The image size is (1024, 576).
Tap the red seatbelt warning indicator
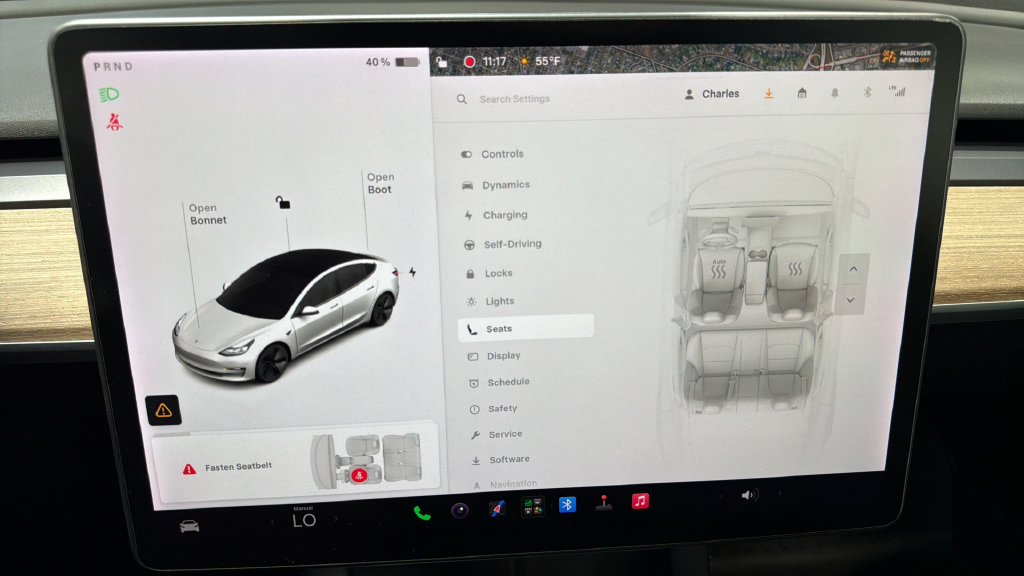[x=115, y=121]
